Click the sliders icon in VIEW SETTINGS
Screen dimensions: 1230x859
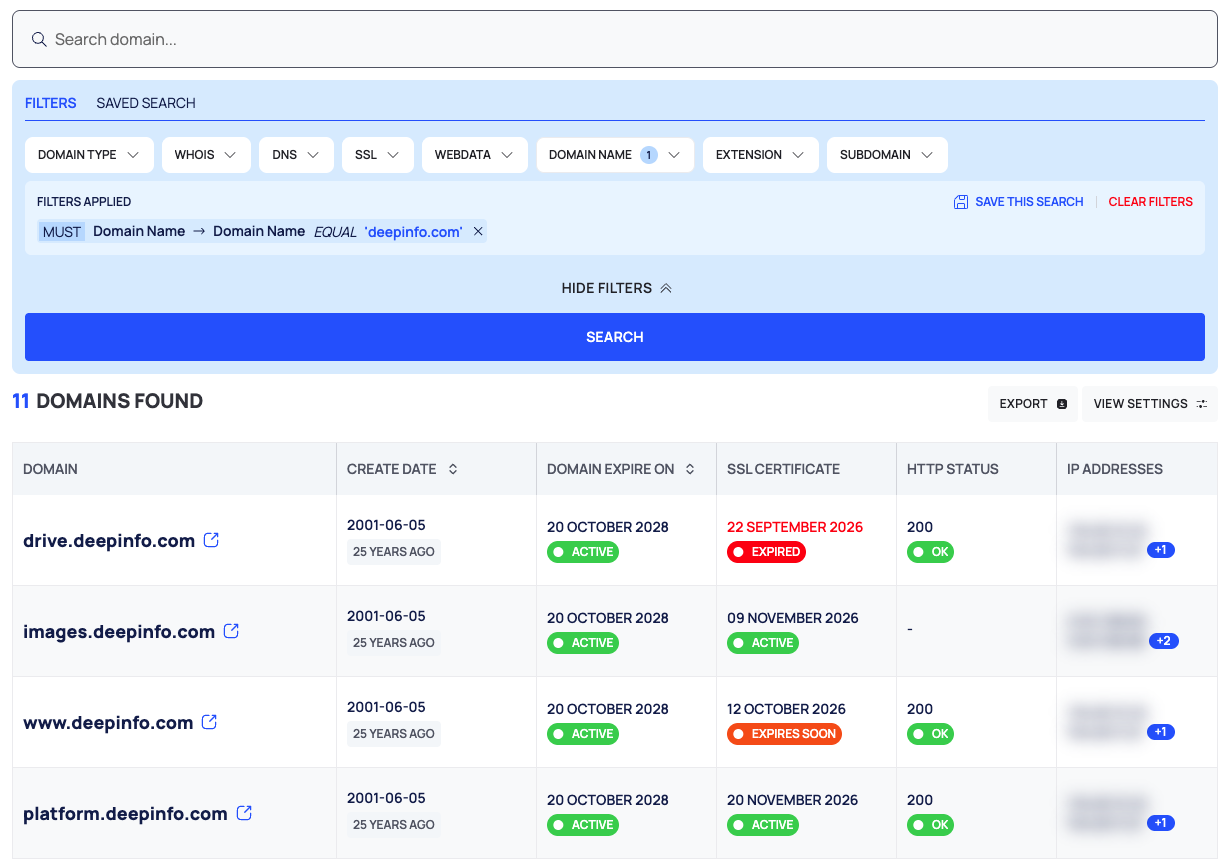(1202, 404)
